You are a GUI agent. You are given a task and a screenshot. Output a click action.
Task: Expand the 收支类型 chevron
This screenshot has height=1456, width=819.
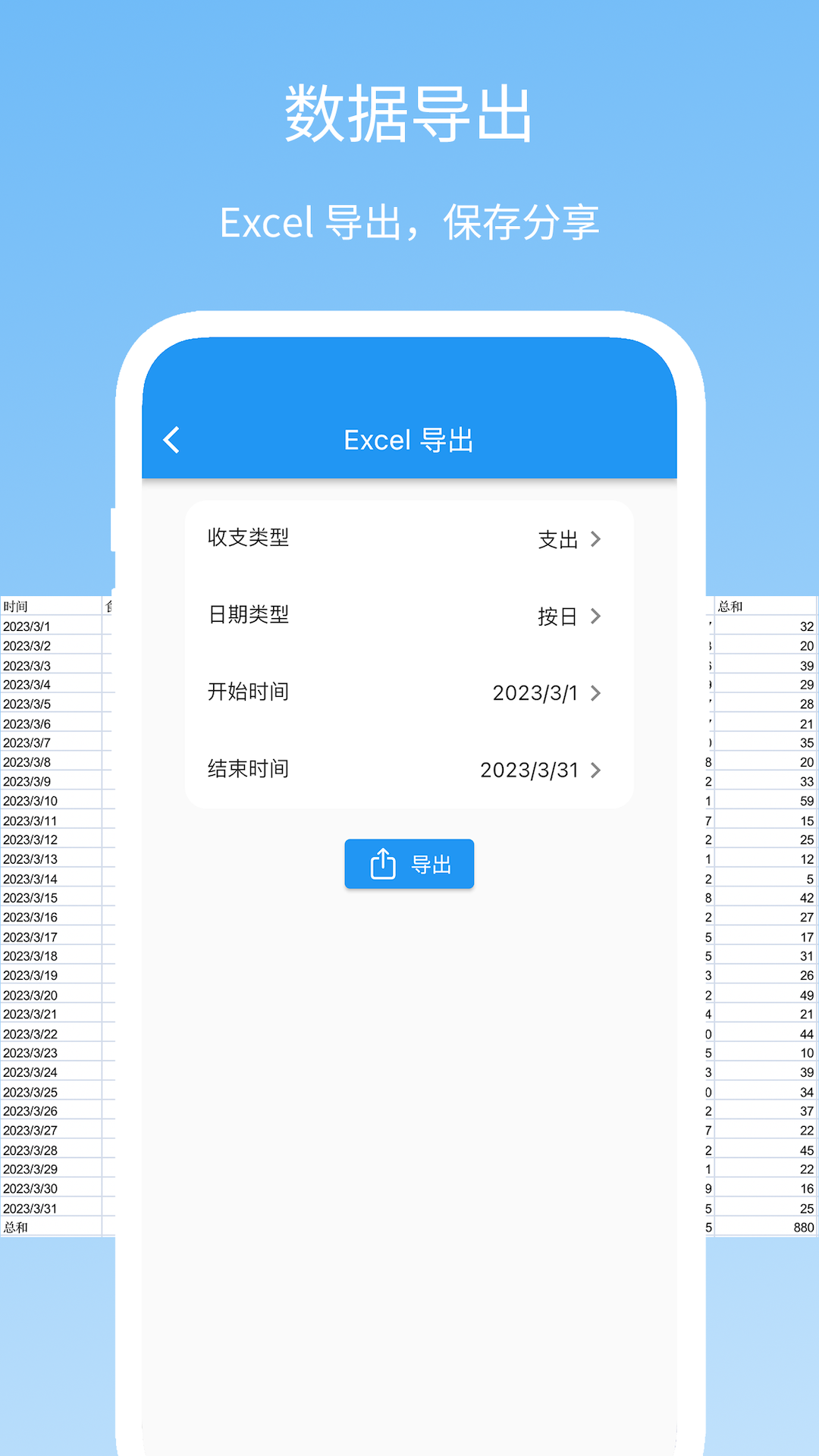point(596,539)
